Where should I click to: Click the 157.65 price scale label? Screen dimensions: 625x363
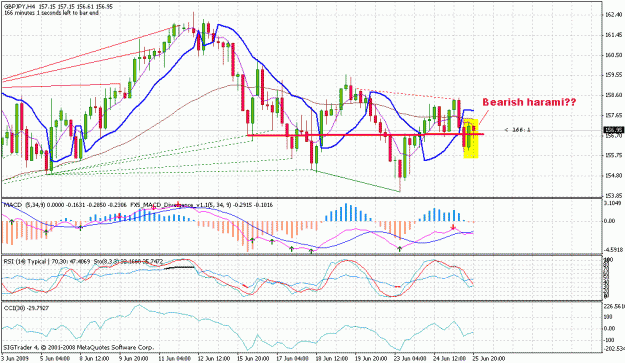pos(613,115)
